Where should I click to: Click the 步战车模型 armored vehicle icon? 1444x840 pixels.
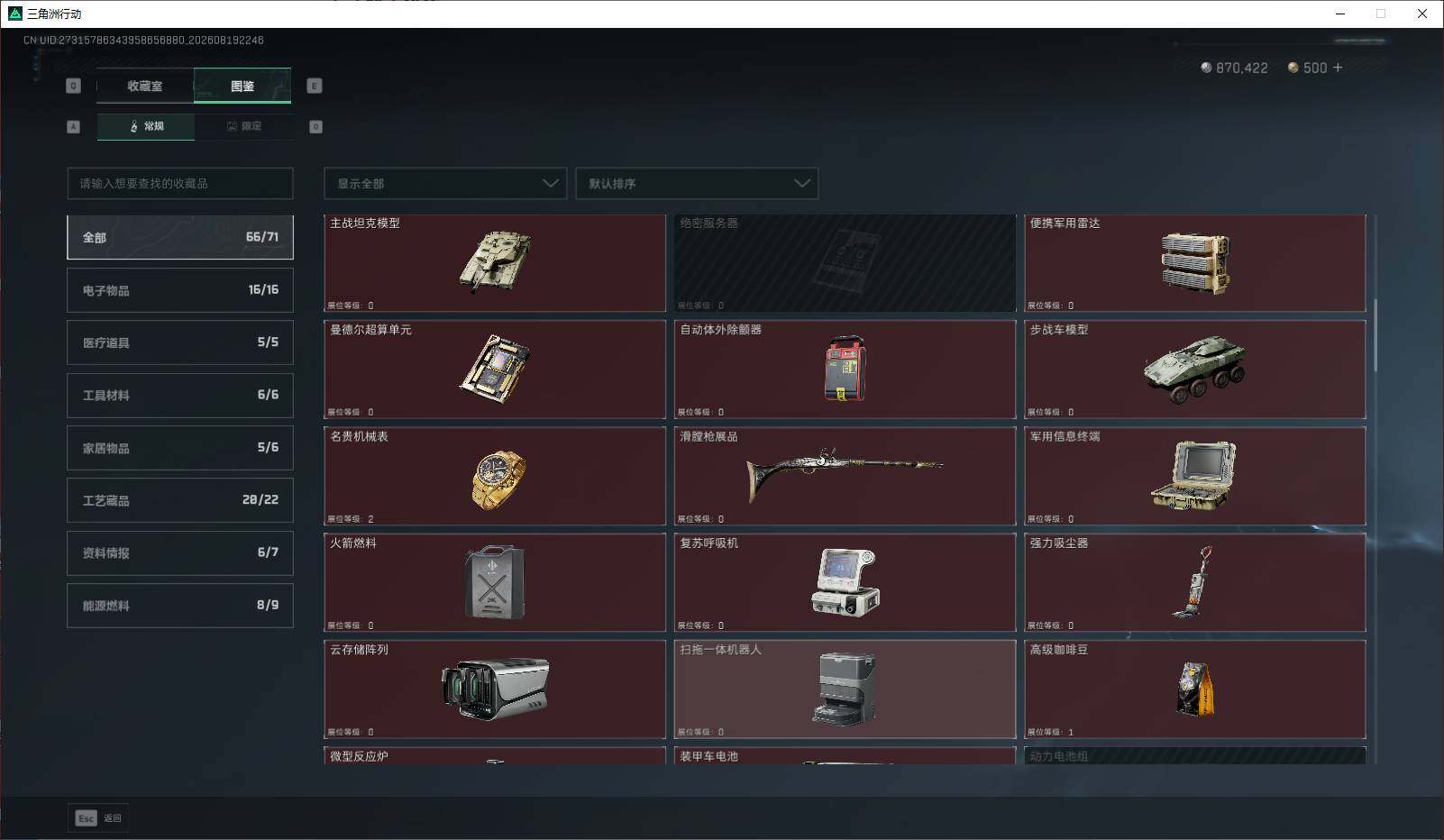click(x=1195, y=369)
